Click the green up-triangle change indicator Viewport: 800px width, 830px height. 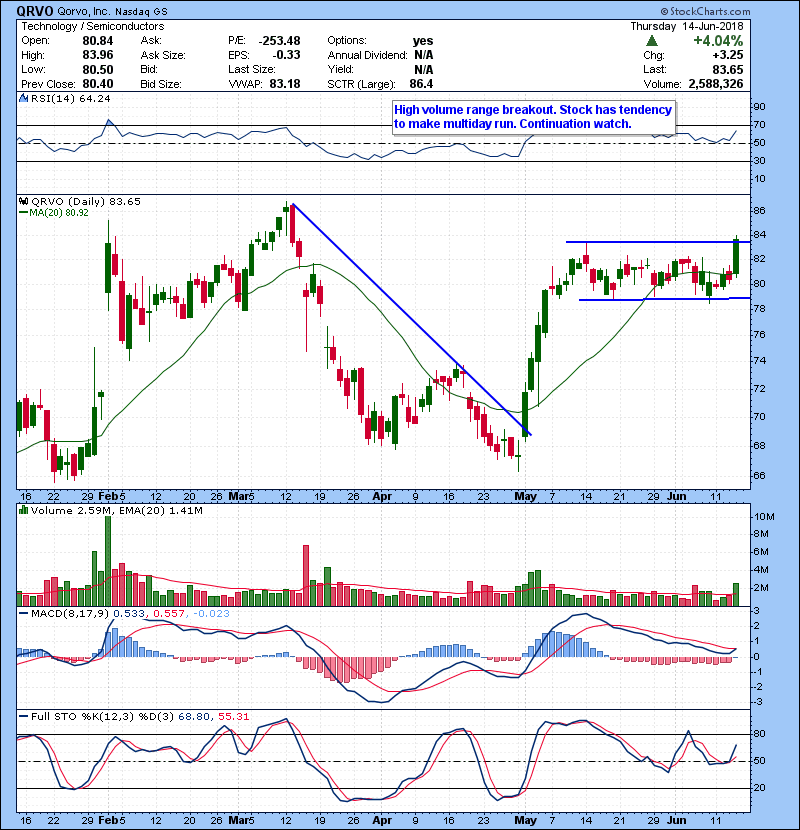(x=652, y=41)
